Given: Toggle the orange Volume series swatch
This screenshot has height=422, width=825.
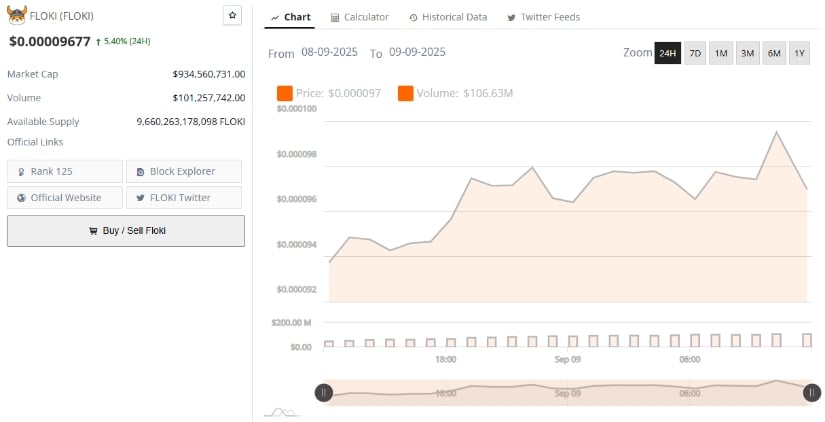Looking at the screenshot, I should tap(406, 93).
